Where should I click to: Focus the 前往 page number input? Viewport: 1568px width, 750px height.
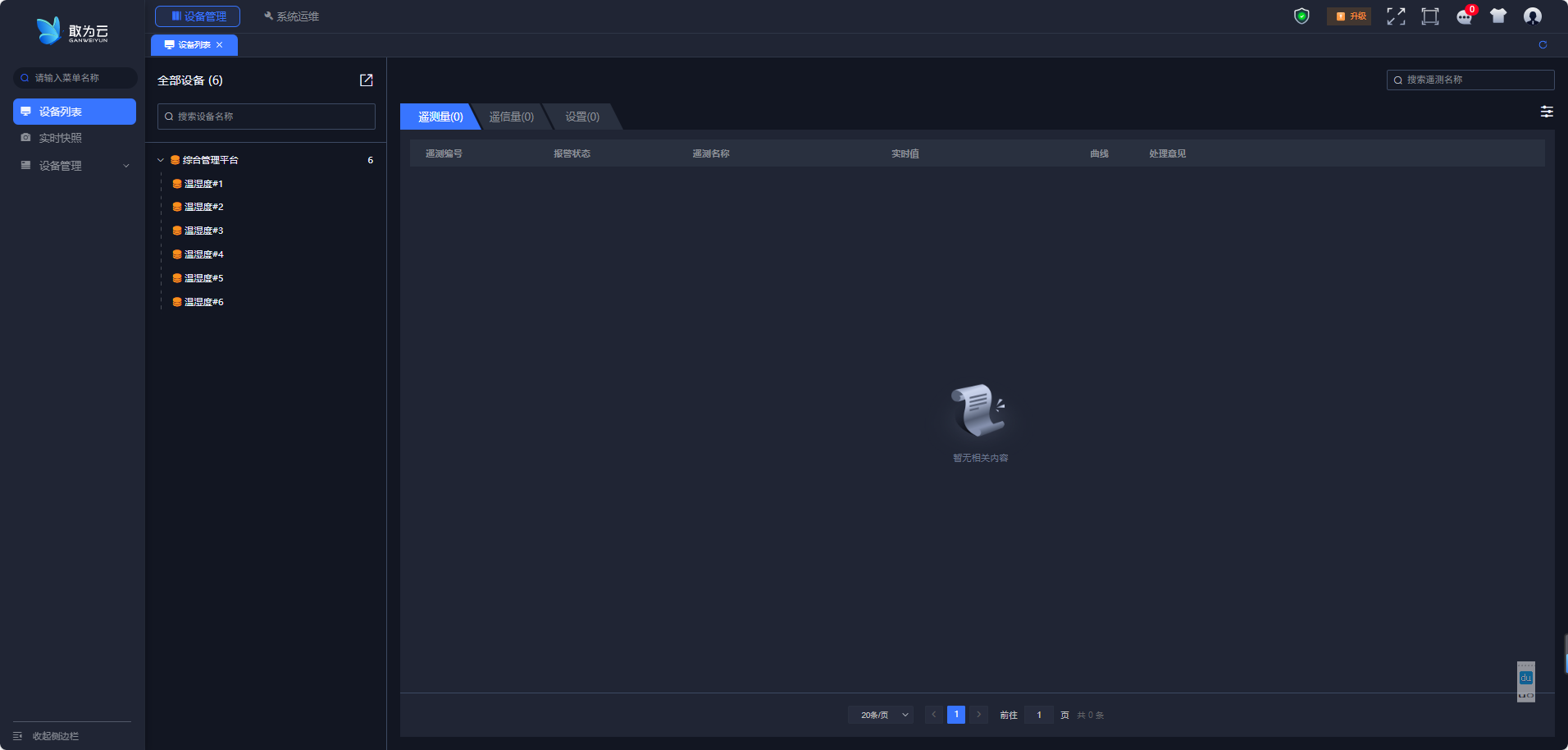tap(1039, 715)
